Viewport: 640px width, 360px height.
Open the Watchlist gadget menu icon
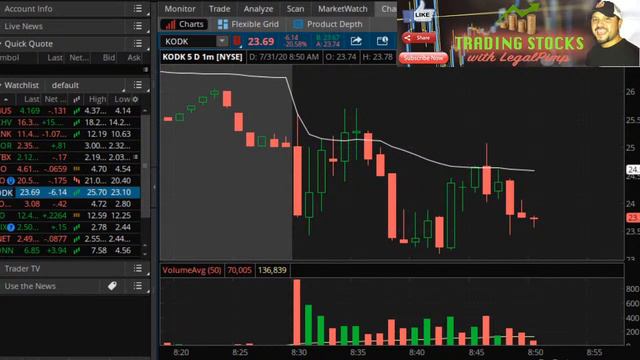tap(138, 85)
